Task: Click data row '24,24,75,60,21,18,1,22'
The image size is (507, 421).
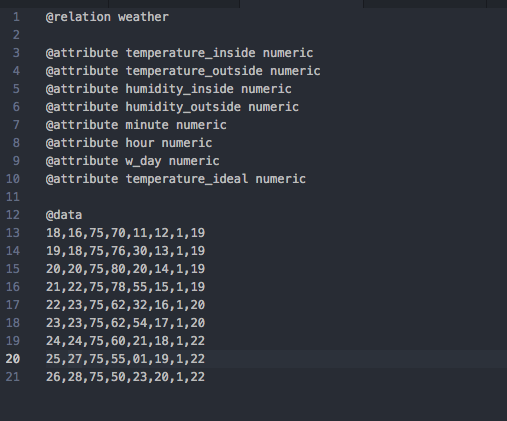Action: pyautogui.click(x=125, y=341)
